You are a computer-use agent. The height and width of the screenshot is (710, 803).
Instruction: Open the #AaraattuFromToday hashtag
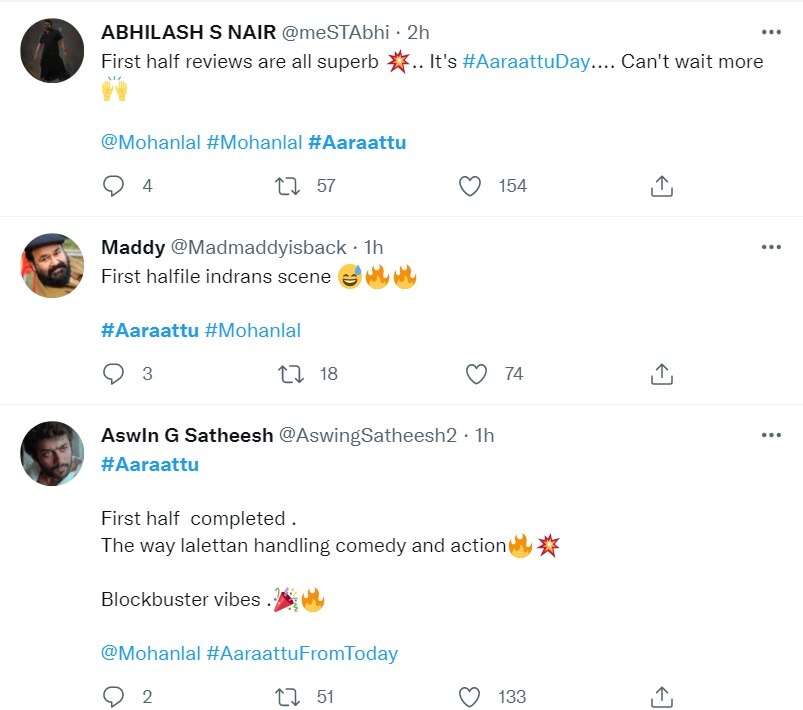303,652
